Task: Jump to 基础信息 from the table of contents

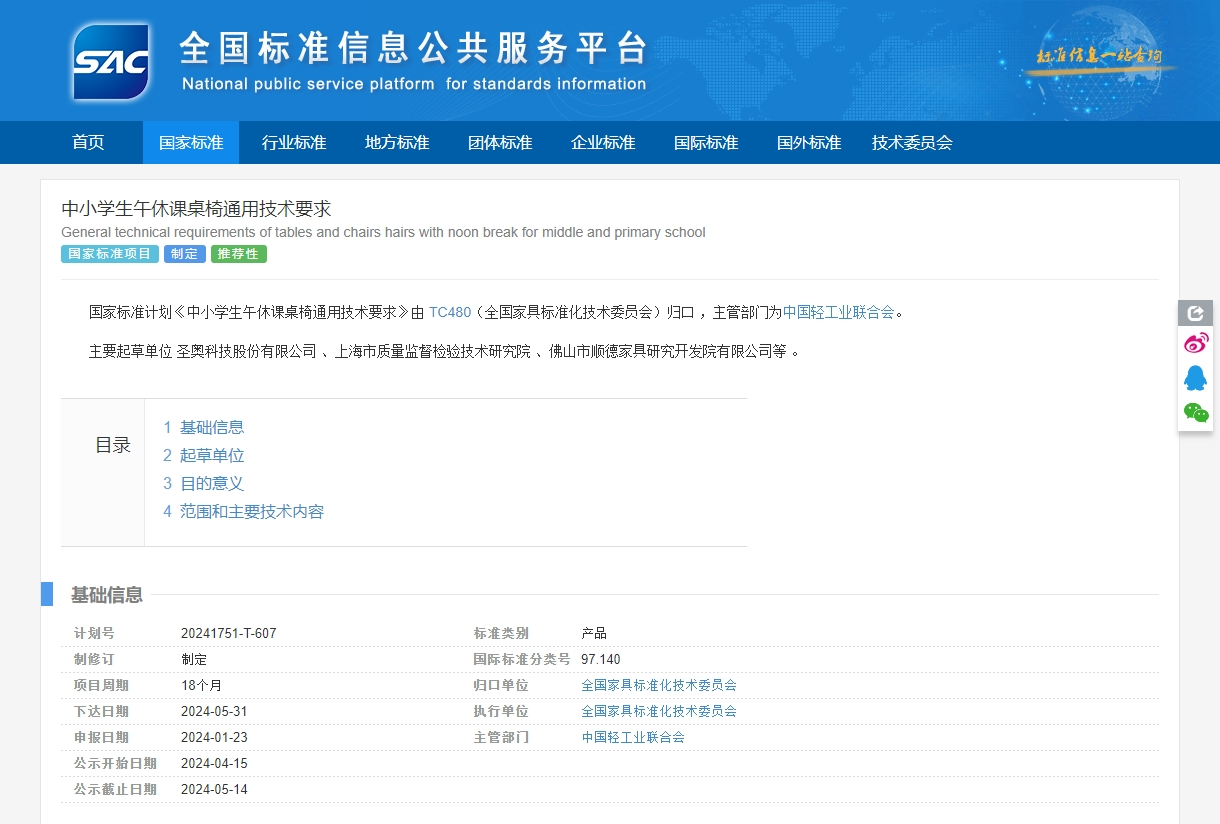Action: [210, 427]
